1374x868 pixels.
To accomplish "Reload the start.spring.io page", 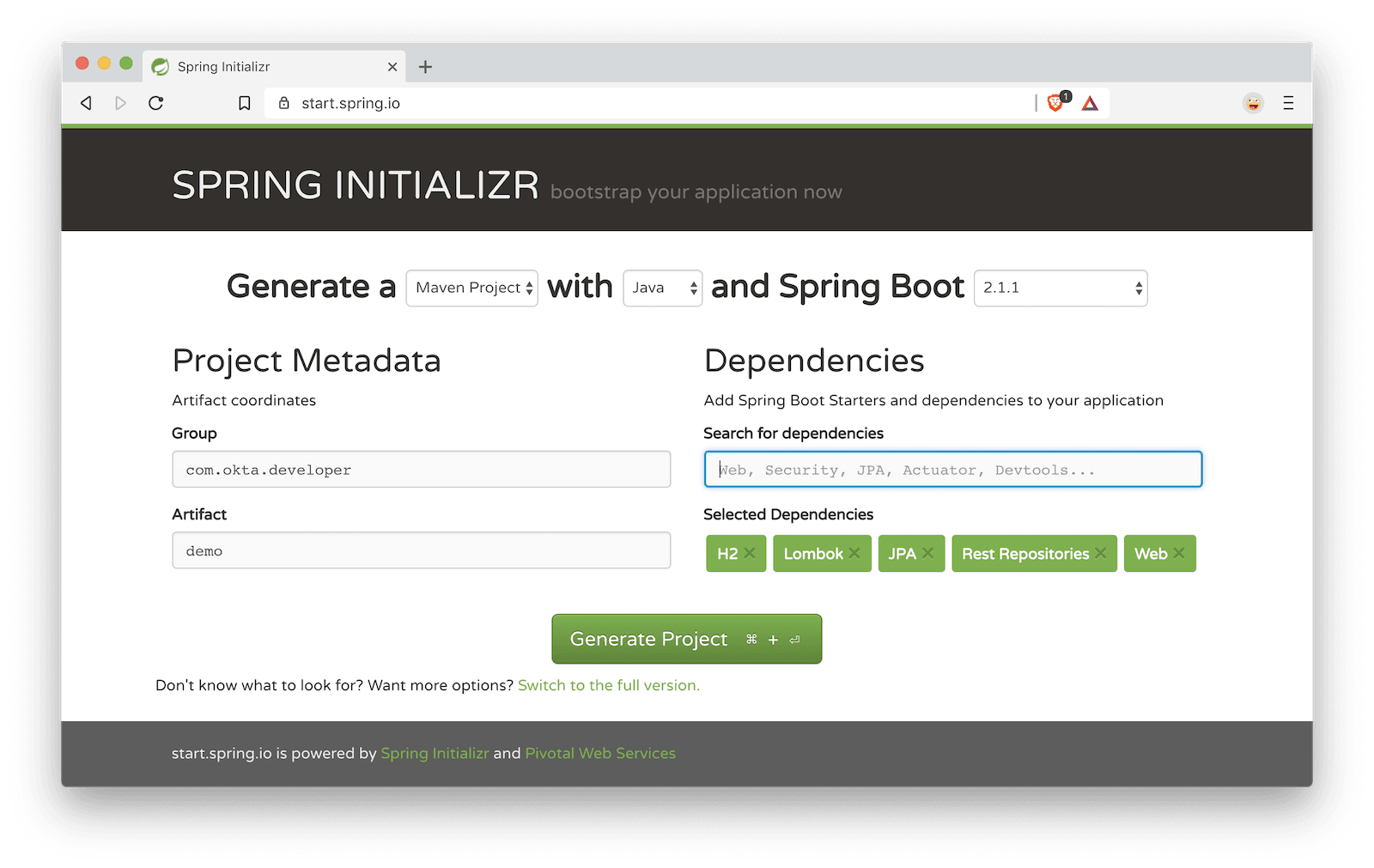I will pos(155,103).
